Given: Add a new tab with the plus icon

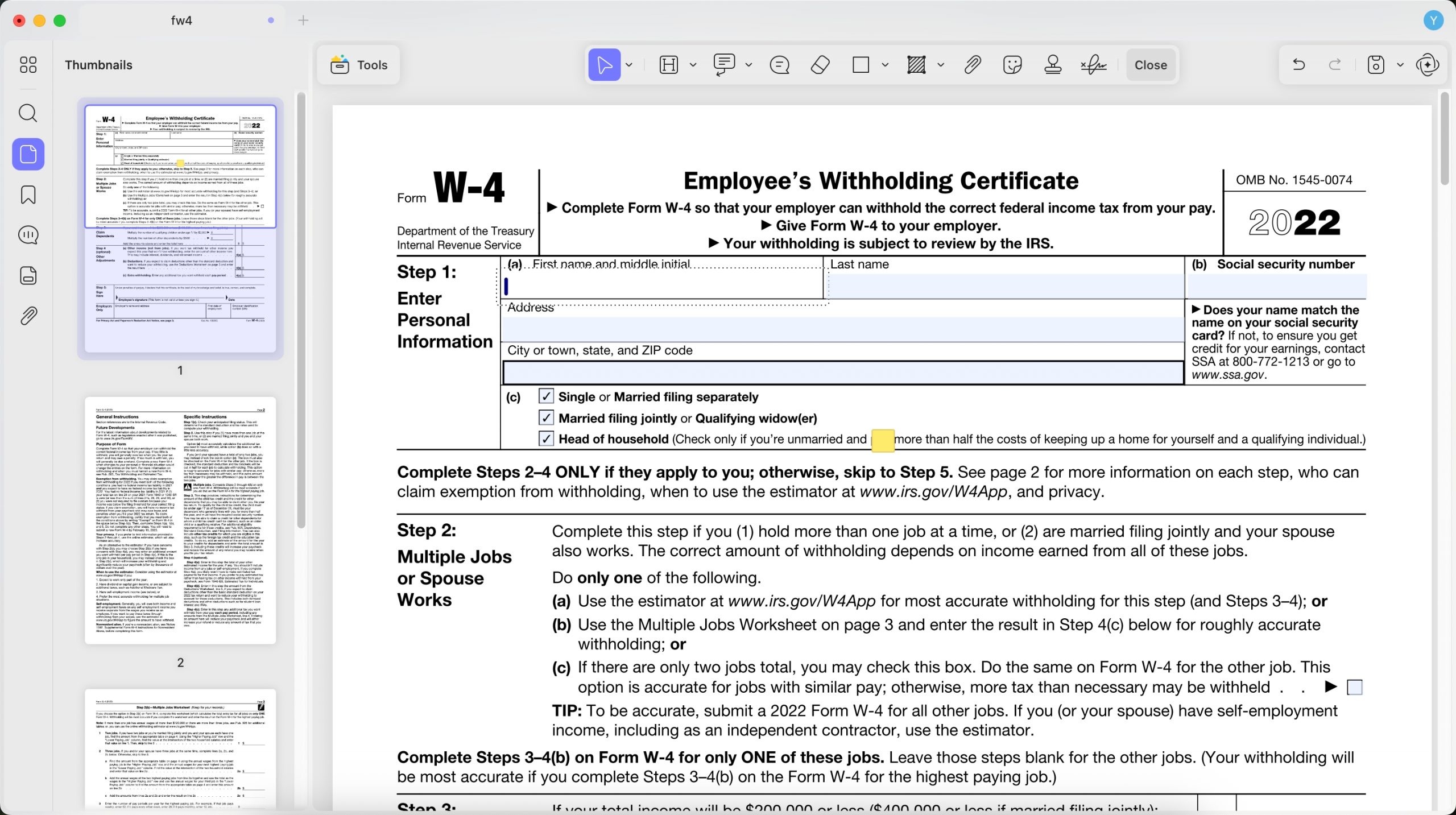Looking at the screenshot, I should pos(303,20).
